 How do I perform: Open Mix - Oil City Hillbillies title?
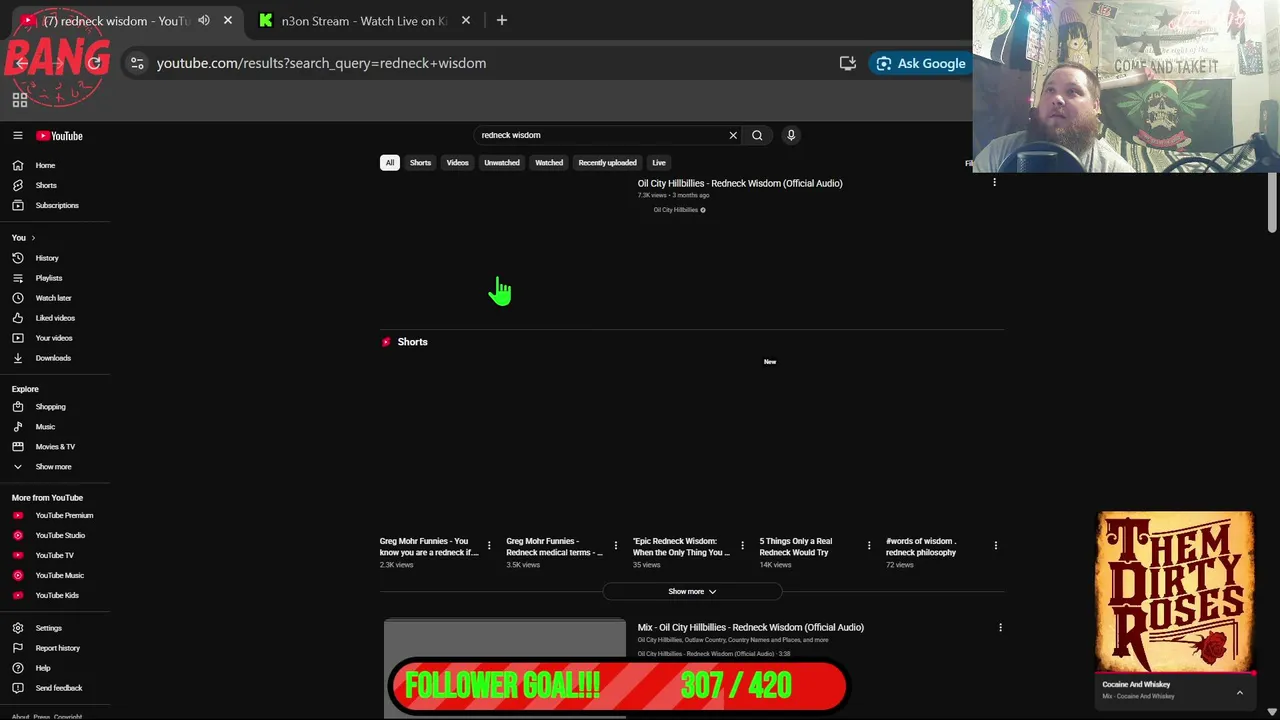pyautogui.click(x=751, y=627)
